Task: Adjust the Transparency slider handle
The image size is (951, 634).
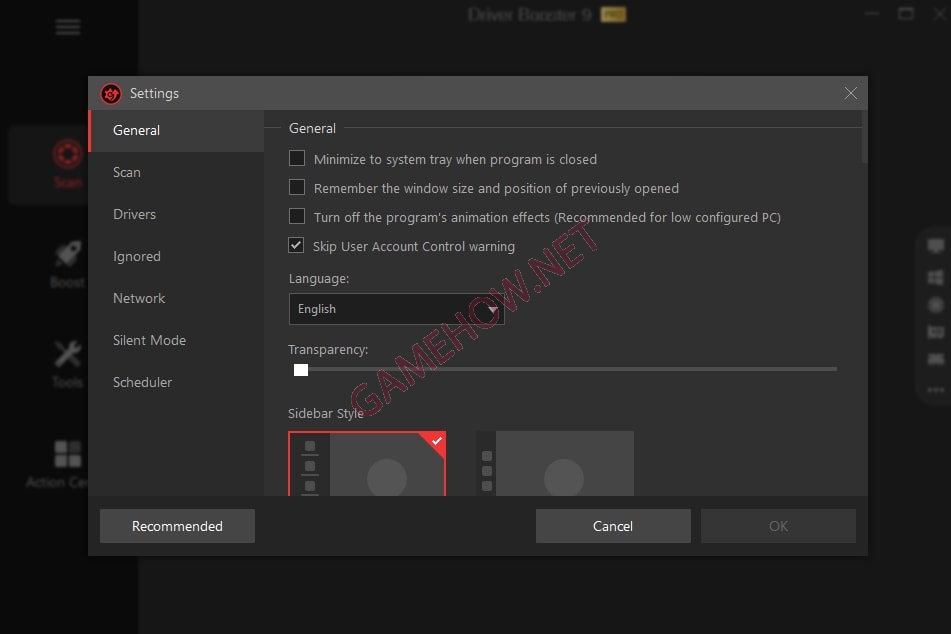Action: pyautogui.click(x=300, y=369)
